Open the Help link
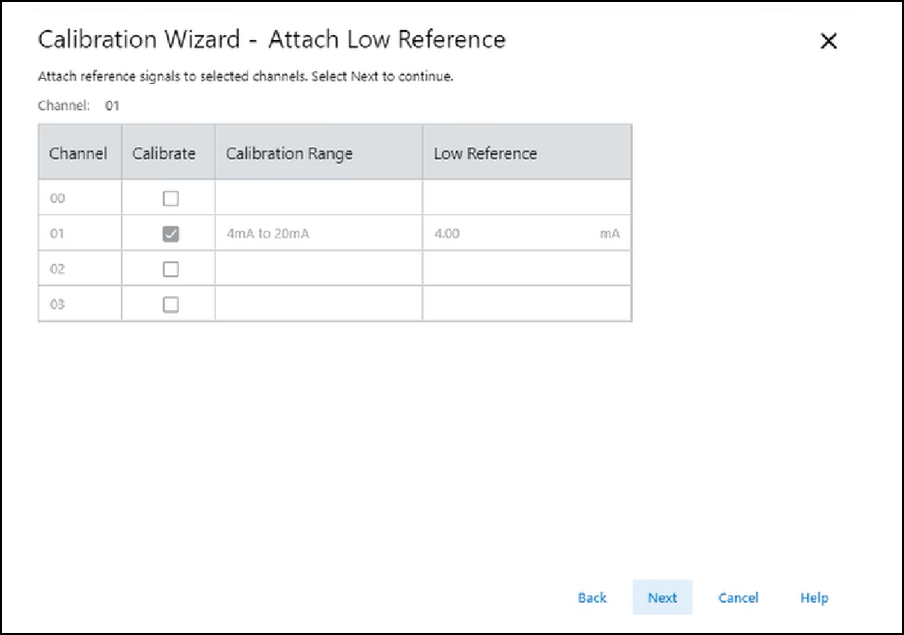 [814, 598]
